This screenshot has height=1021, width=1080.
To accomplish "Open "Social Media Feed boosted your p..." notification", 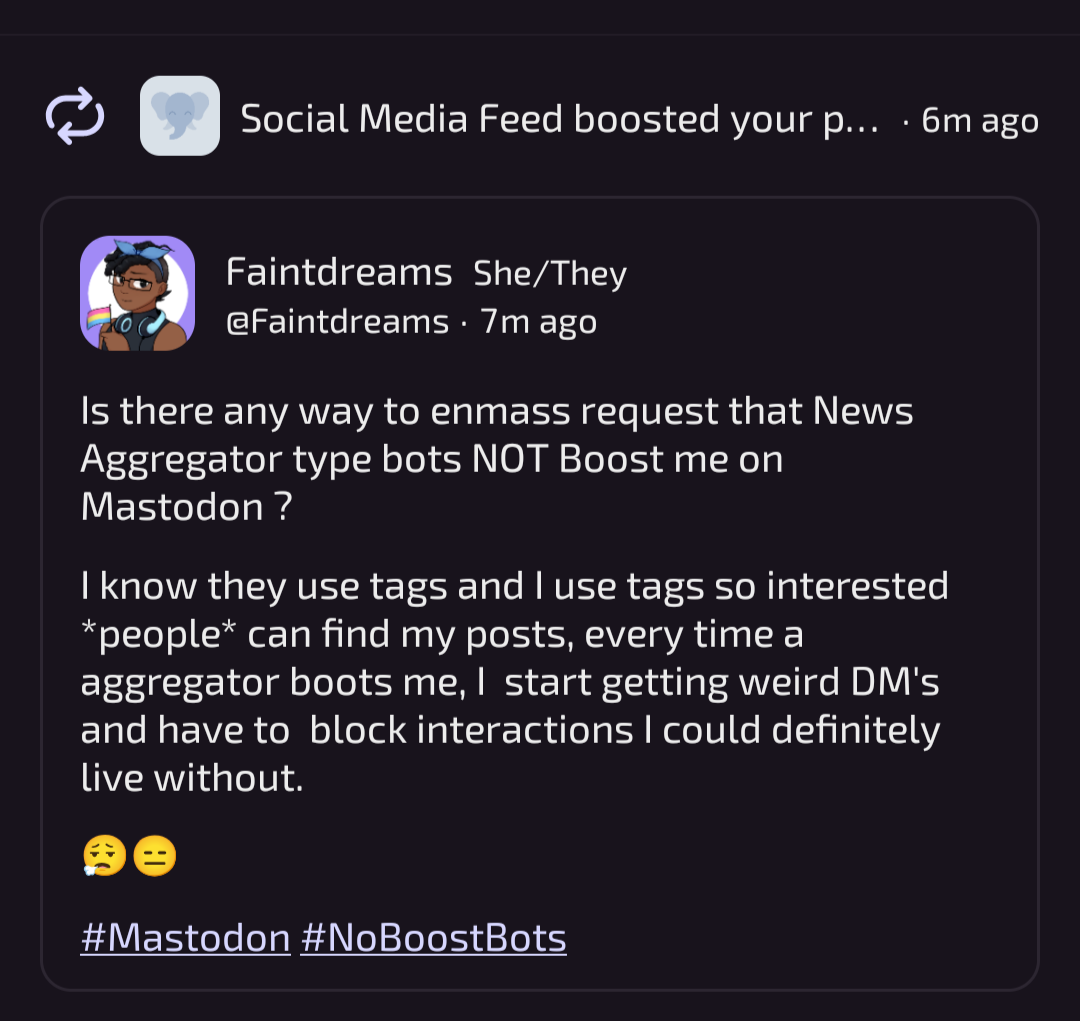I will [560, 119].
